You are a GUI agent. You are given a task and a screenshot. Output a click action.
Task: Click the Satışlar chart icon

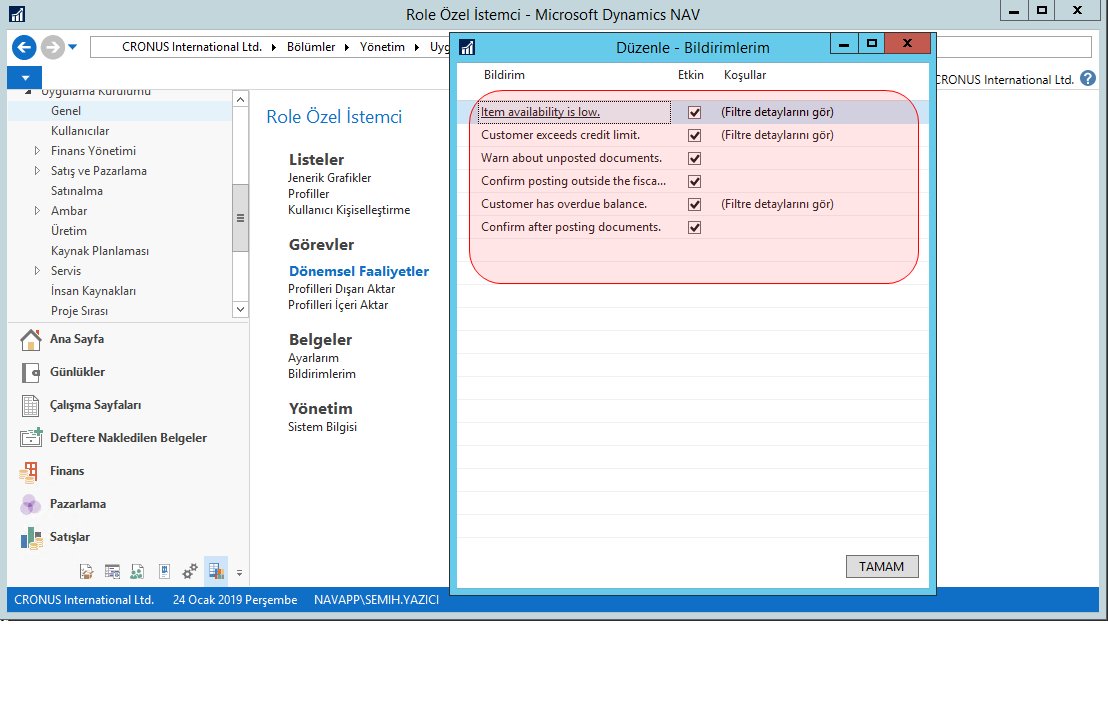(31, 537)
